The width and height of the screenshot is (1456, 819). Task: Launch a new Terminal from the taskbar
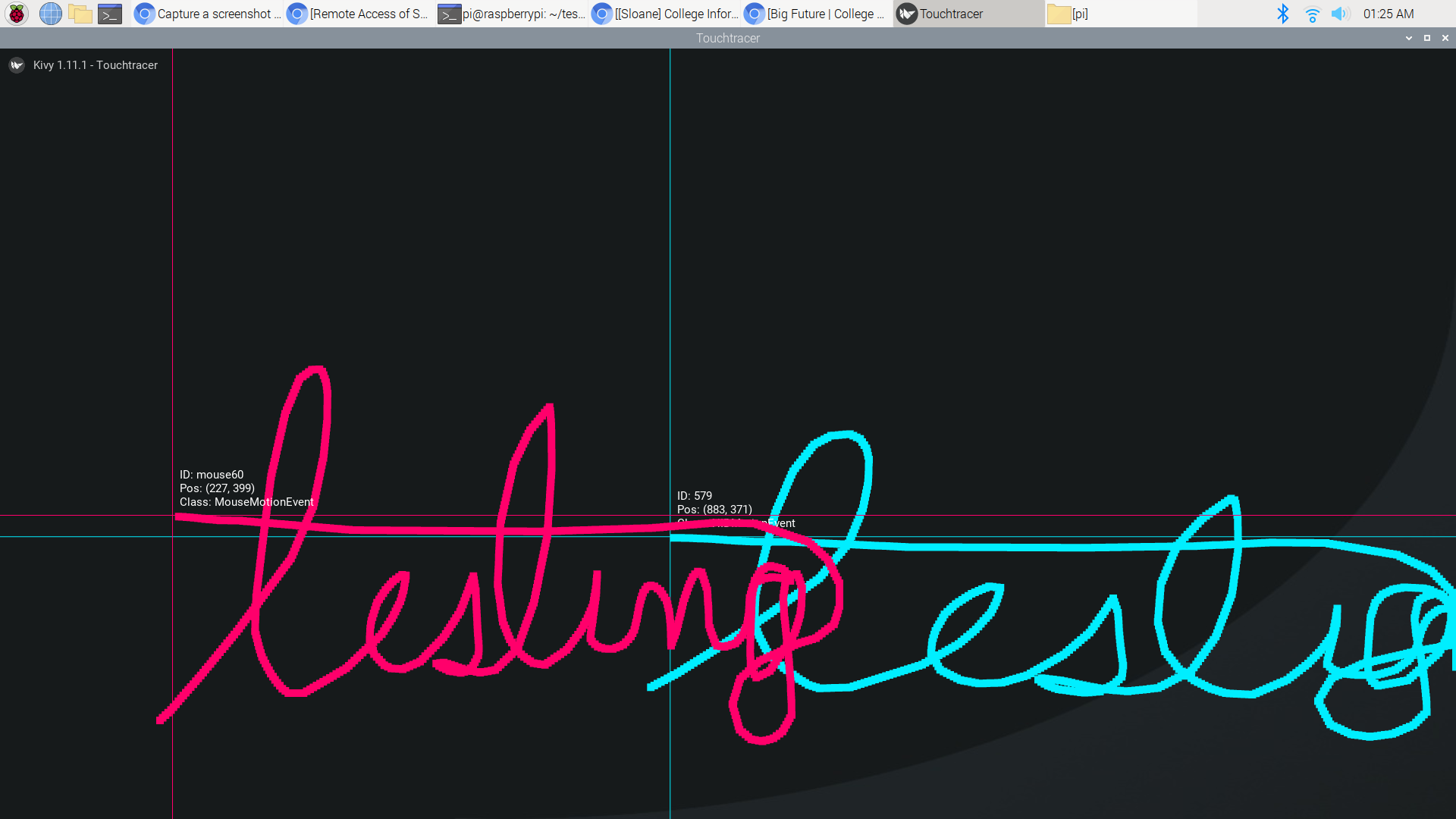pyautogui.click(x=109, y=13)
